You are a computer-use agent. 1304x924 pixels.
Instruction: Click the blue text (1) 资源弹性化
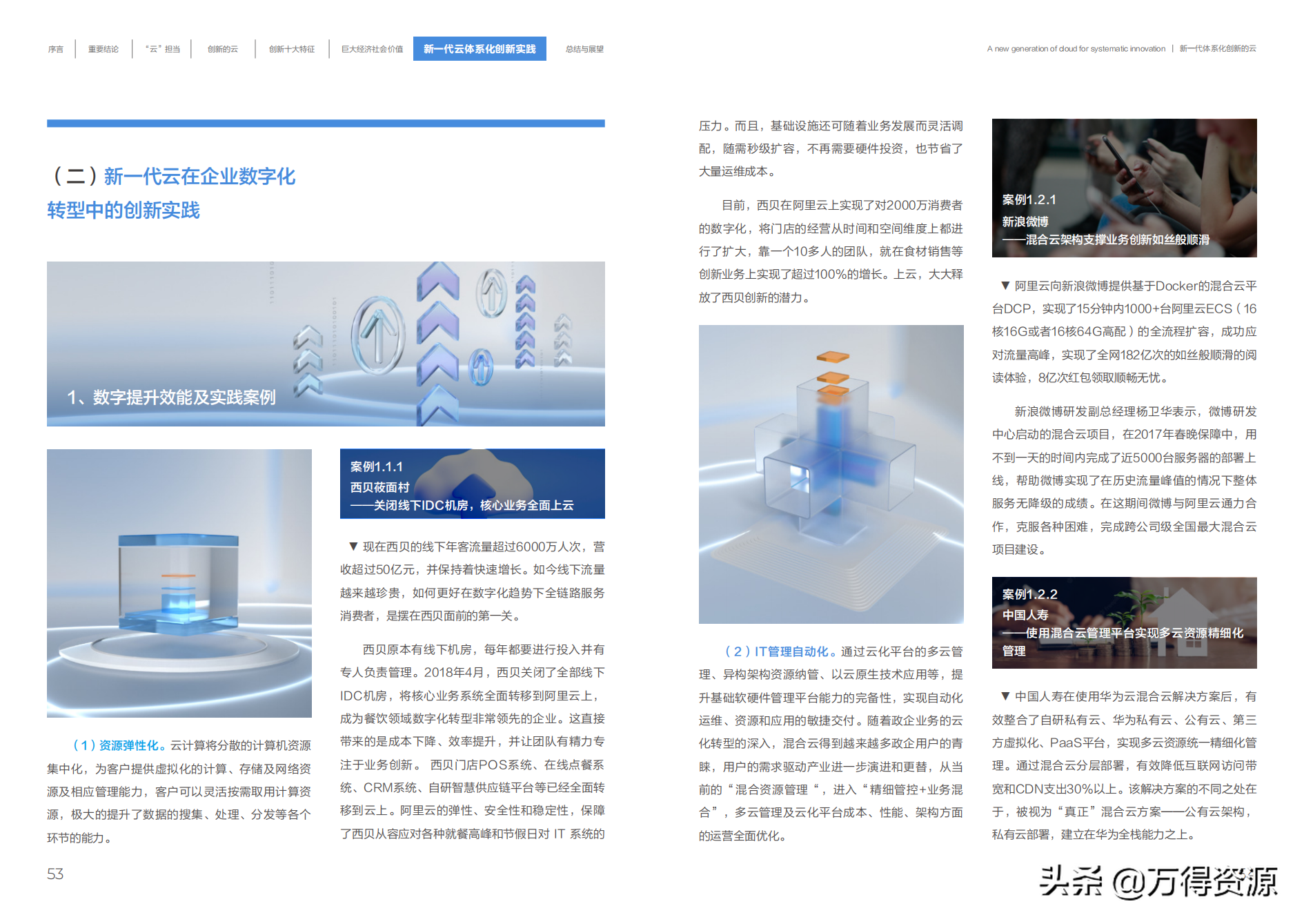tap(119, 745)
